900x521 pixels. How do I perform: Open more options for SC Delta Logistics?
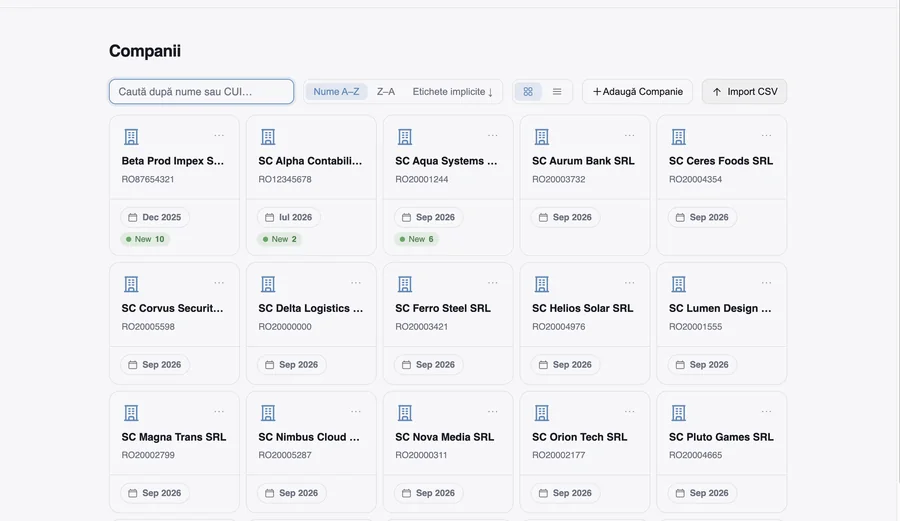point(356,283)
